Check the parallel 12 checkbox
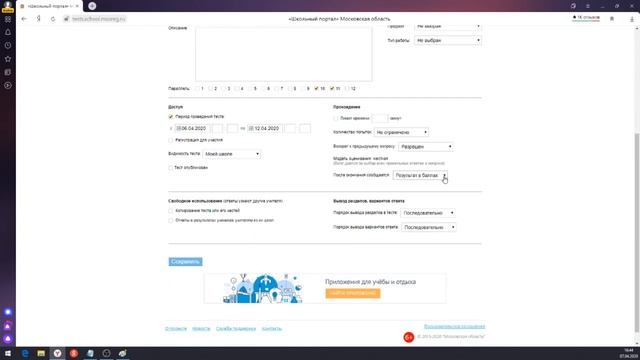640x360 pixels. tap(347, 89)
